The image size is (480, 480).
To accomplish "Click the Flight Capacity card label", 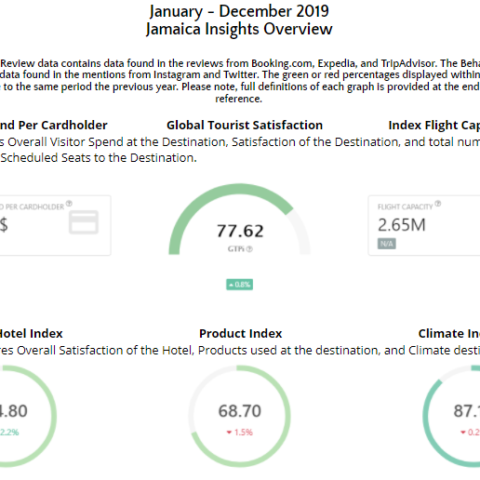I will (x=405, y=207).
